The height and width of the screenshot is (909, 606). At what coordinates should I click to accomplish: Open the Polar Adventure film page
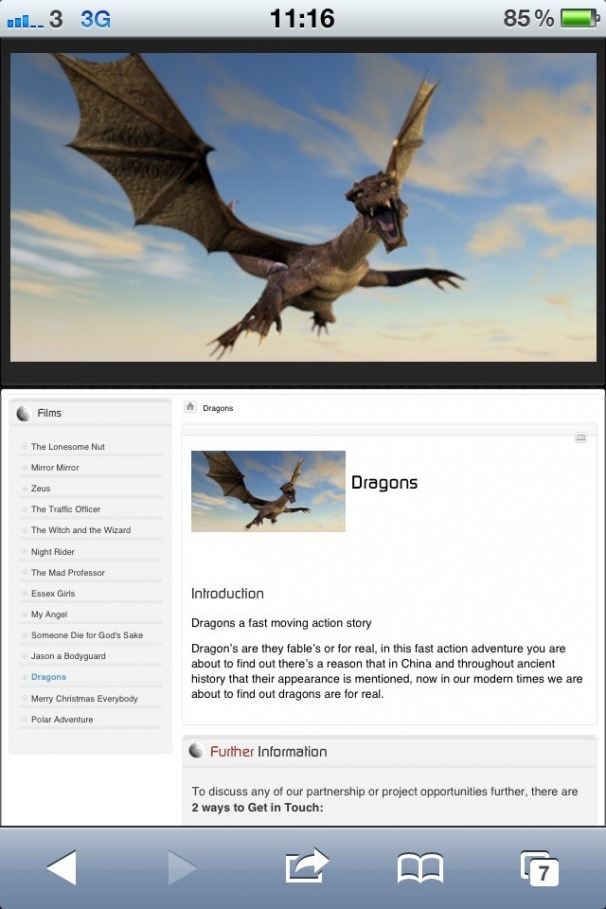pyautogui.click(x=62, y=720)
